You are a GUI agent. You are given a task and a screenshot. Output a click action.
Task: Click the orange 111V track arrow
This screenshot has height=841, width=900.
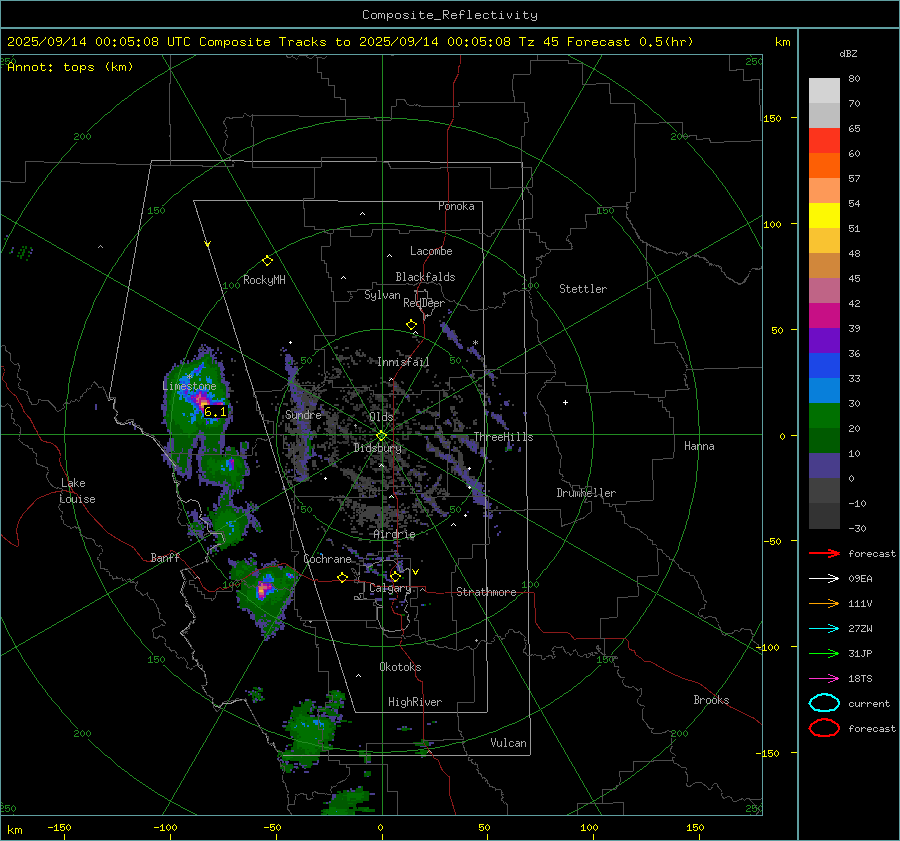824,603
